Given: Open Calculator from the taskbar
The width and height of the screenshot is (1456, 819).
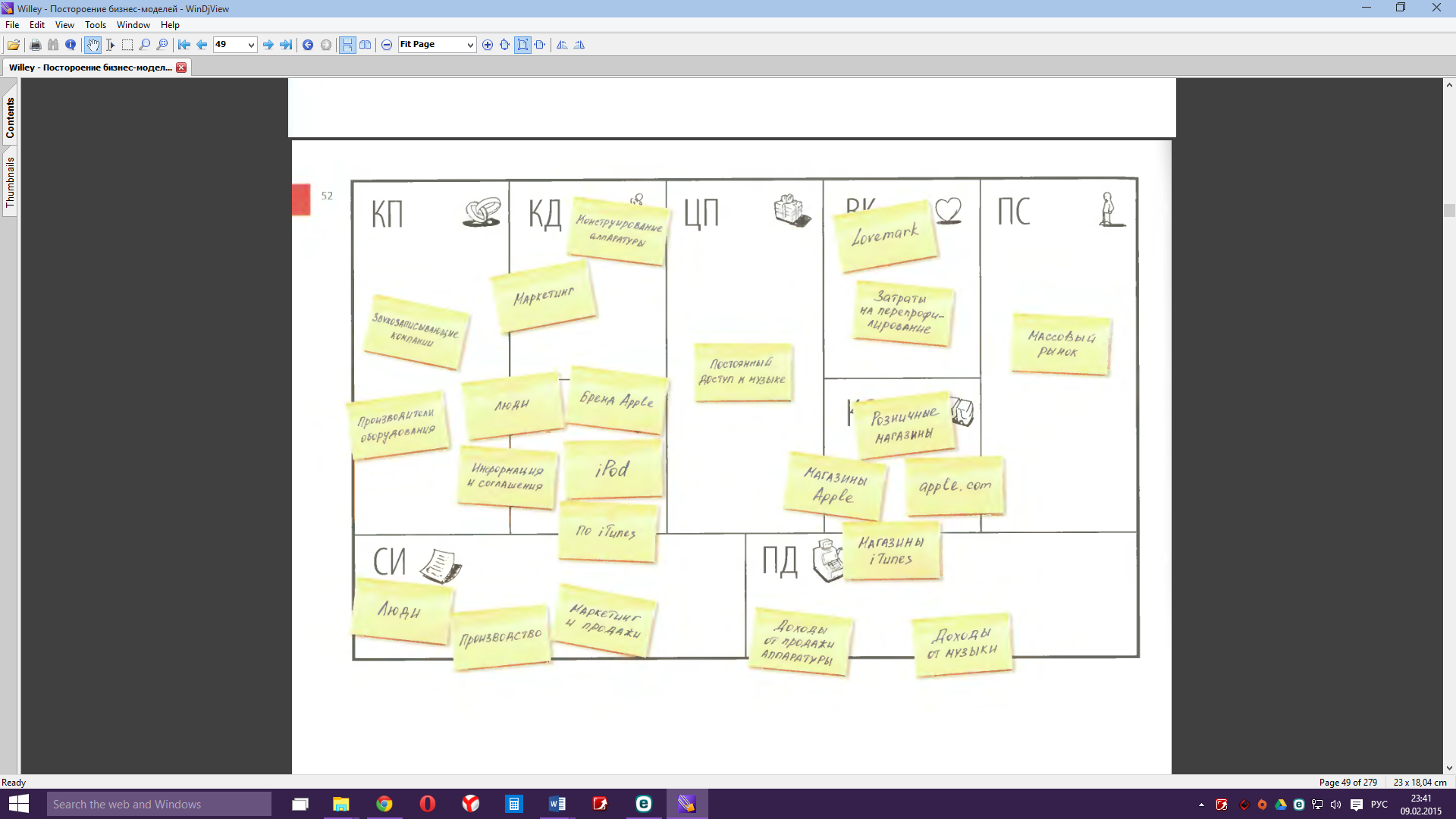Looking at the screenshot, I should pyautogui.click(x=514, y=804).
